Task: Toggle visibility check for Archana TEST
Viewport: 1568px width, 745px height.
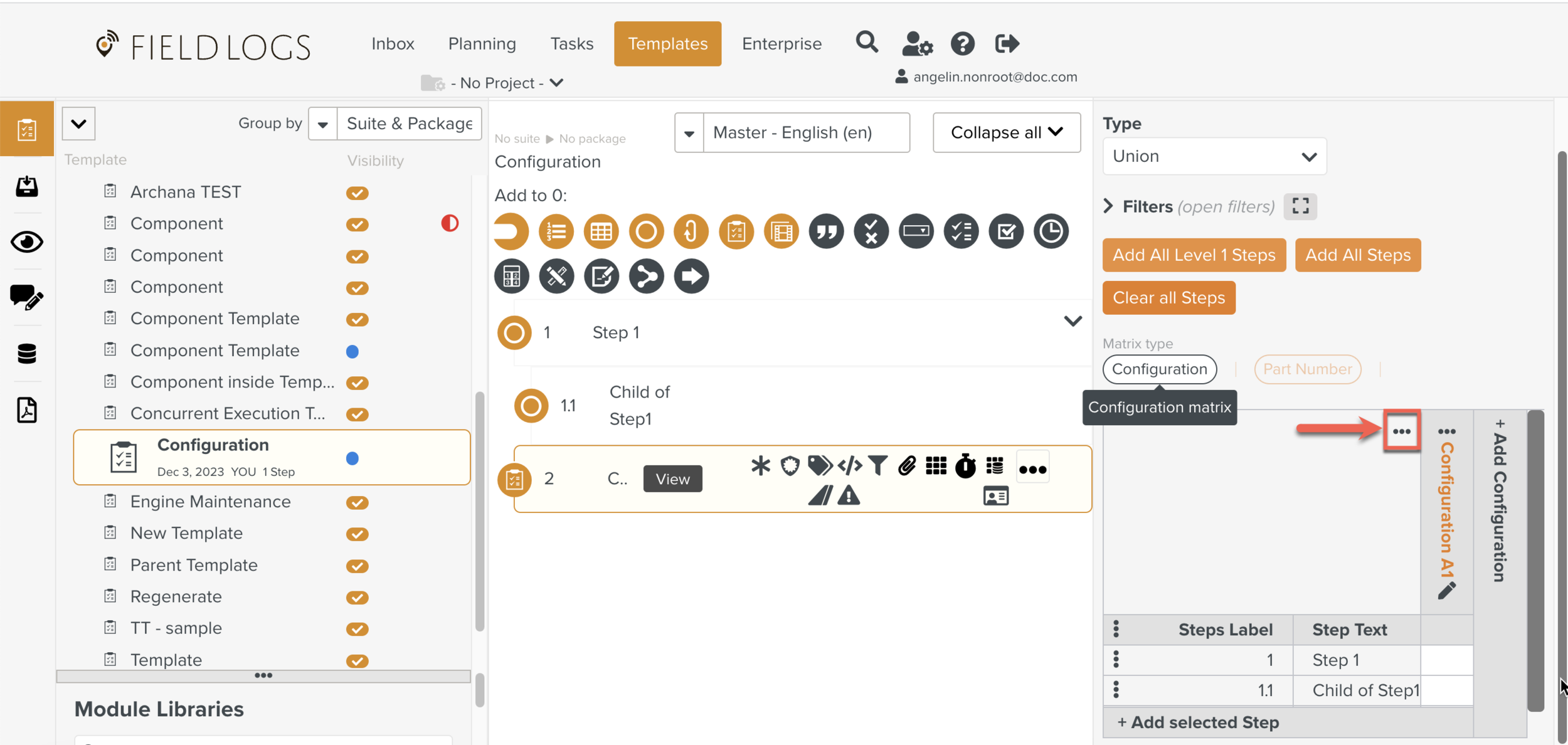Action: pyautogui.click(x=357, y=193)
